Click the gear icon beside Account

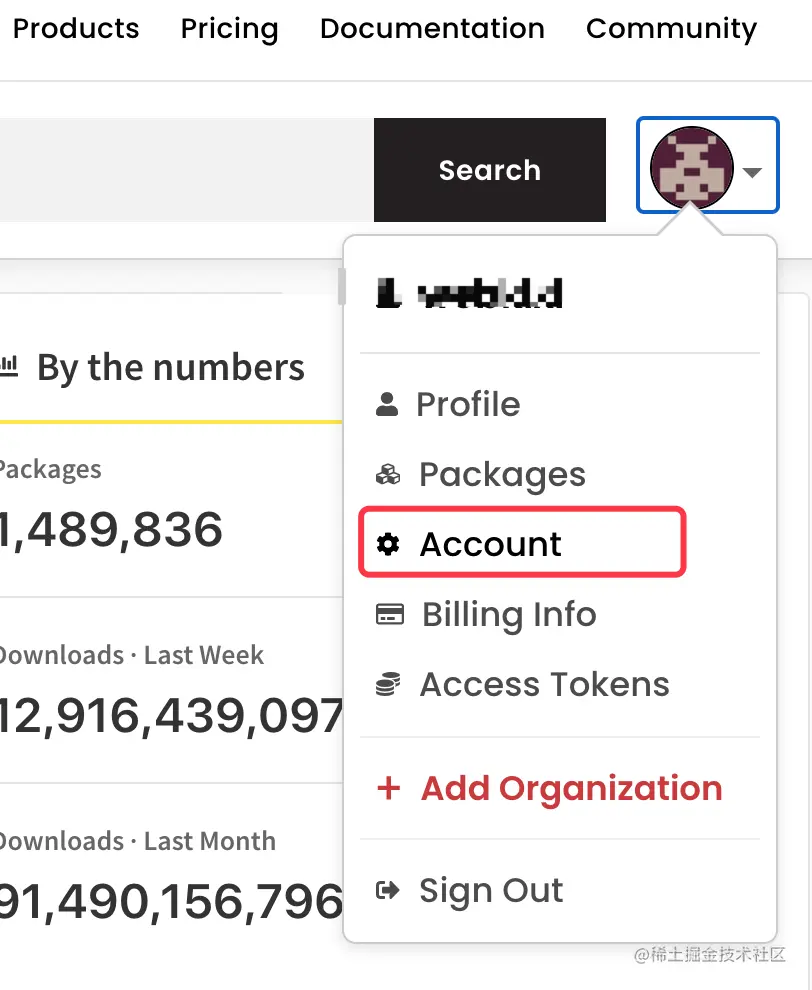[387, 544]
